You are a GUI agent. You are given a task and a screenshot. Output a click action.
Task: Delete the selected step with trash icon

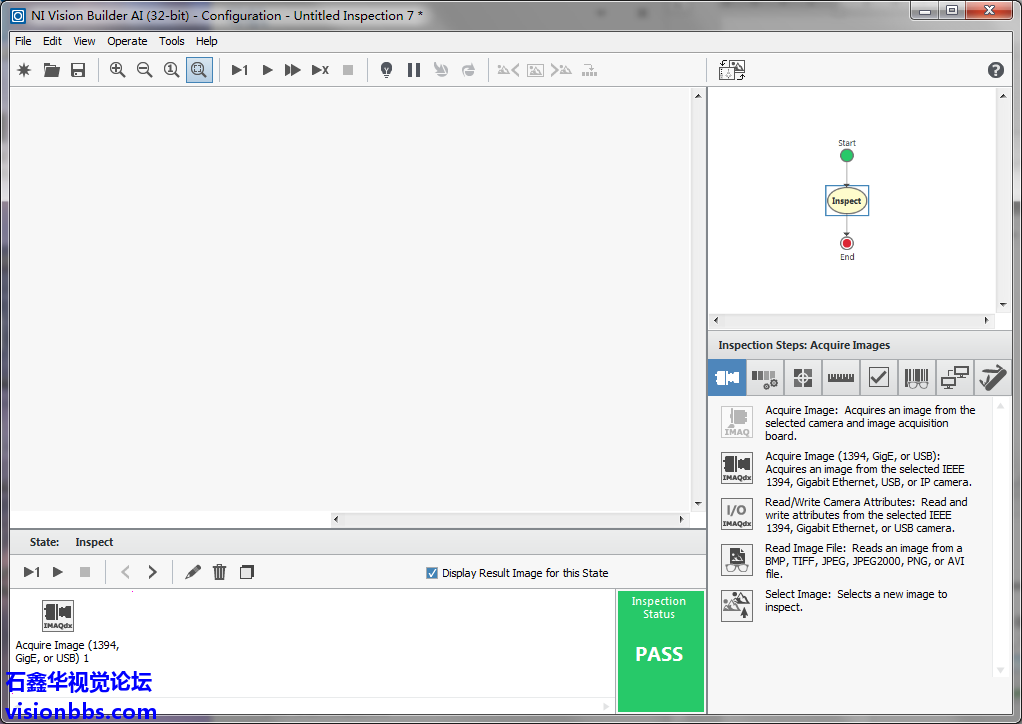coord(220,572)
